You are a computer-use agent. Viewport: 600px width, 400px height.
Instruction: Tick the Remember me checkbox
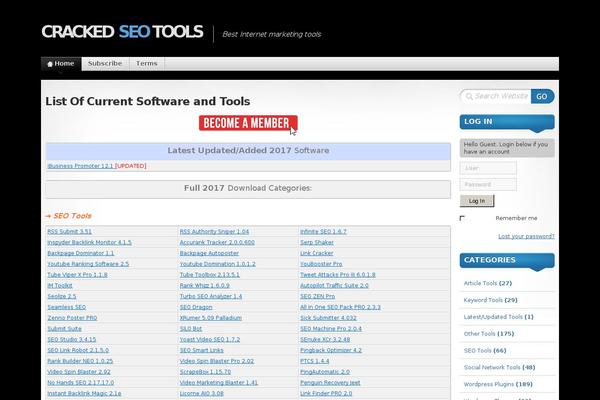[x=462, y=218]
